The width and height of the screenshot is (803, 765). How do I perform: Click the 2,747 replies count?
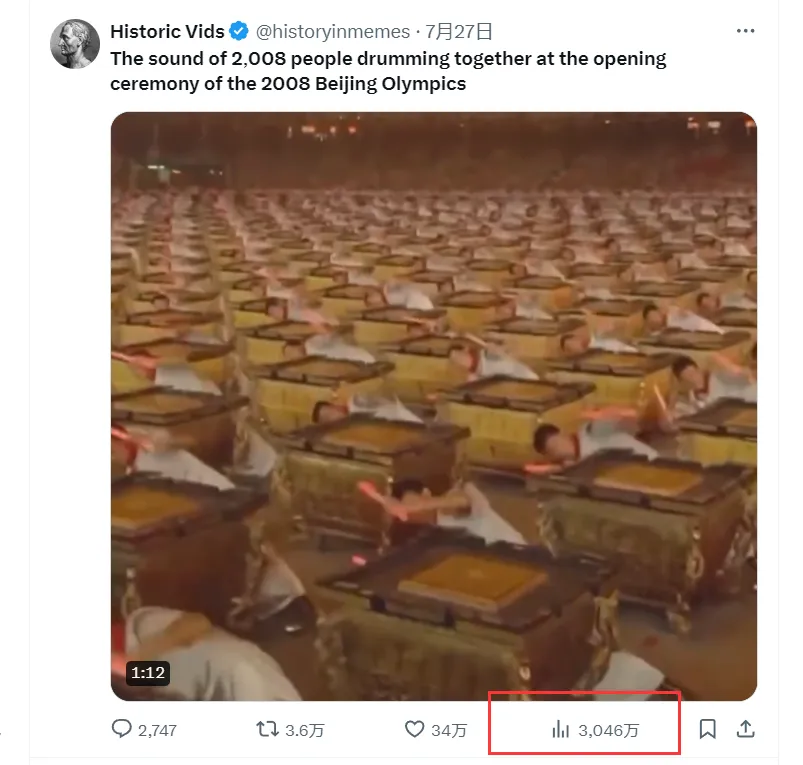click(157, 730)
